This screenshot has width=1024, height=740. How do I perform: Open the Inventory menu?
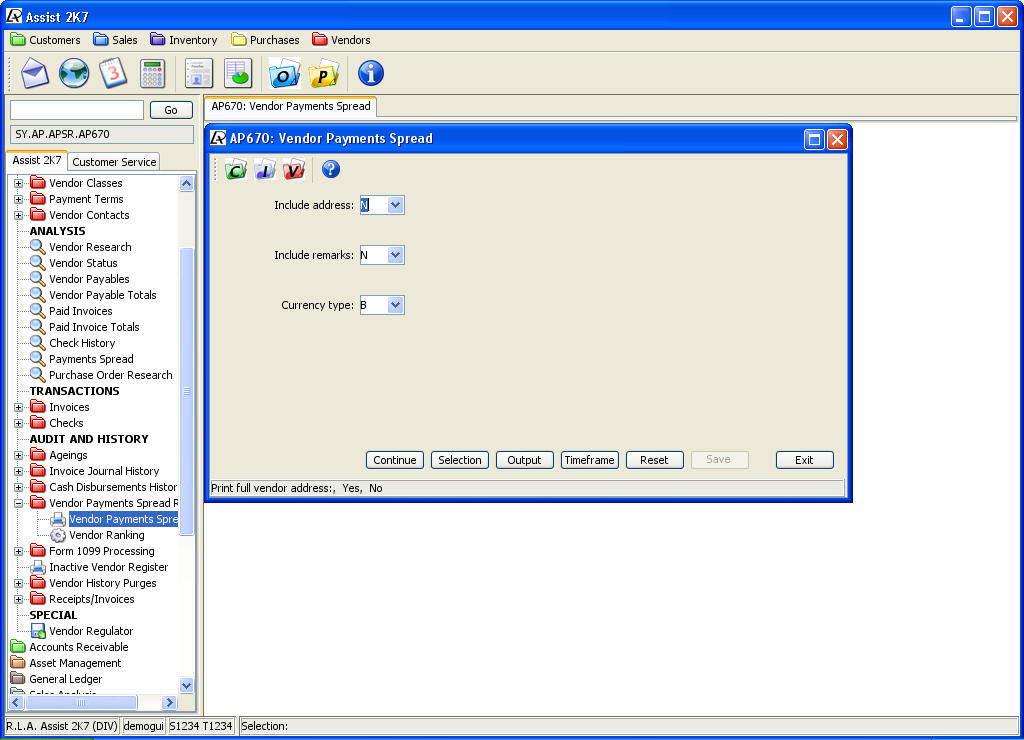pyautogui.click(x=184, y=40)
